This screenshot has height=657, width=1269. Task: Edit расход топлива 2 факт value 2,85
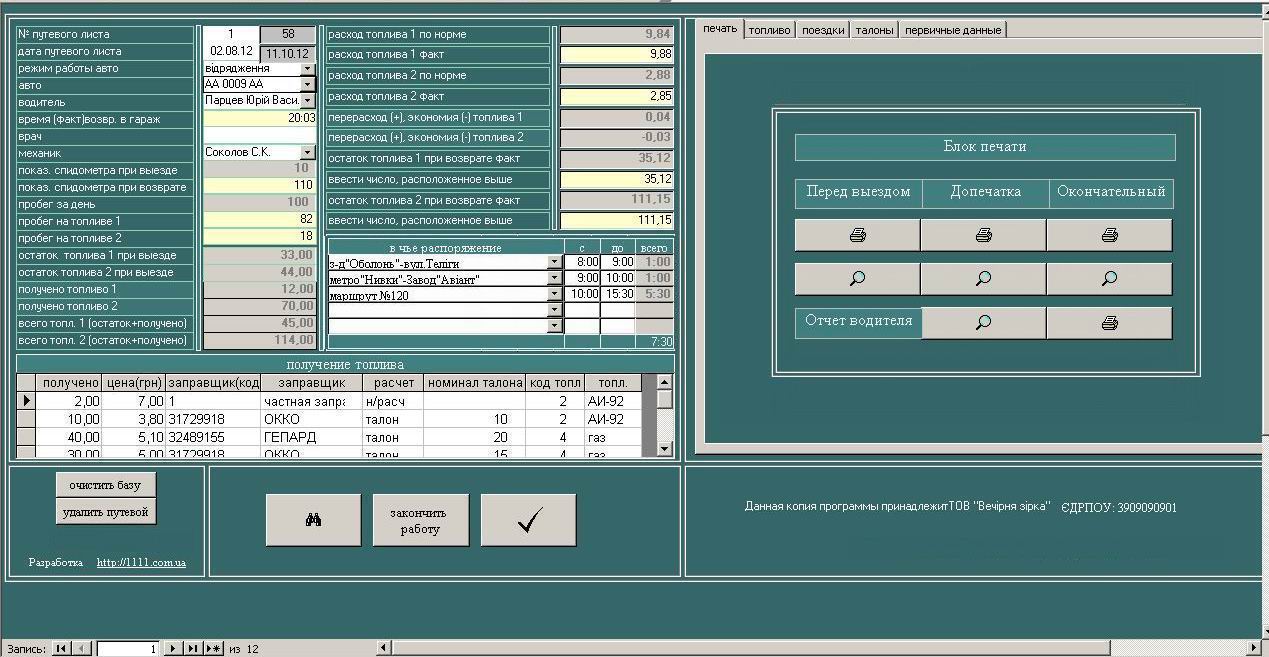pyautogui.click(x=616, y=96)
